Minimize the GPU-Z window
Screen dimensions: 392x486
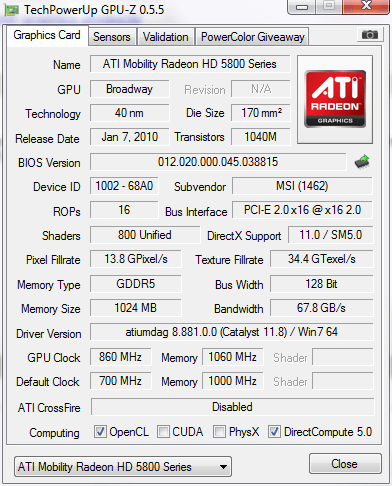coord(302,7)
